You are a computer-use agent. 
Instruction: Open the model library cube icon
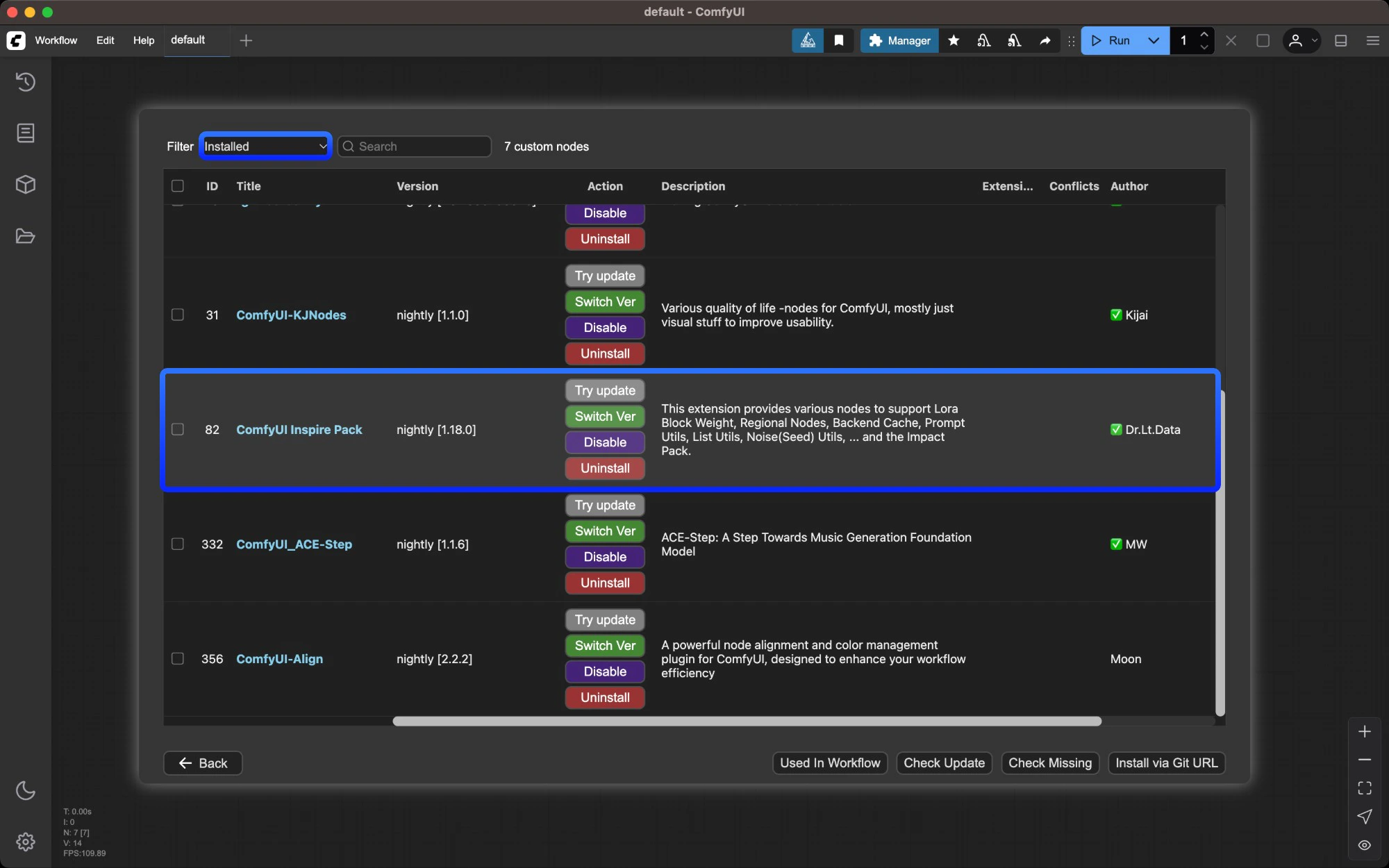[26, 185]
